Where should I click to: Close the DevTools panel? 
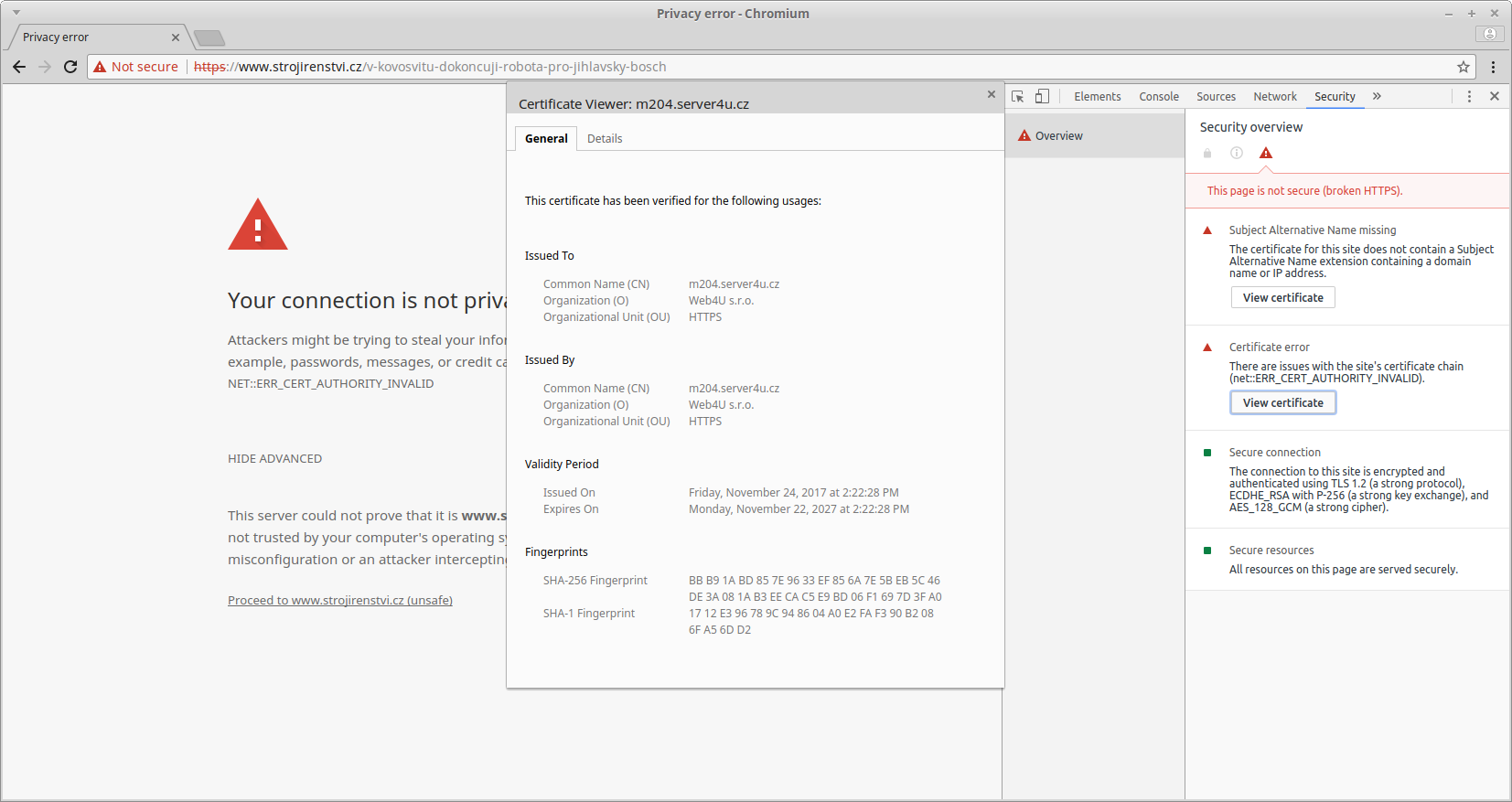tap(1495, 96)
